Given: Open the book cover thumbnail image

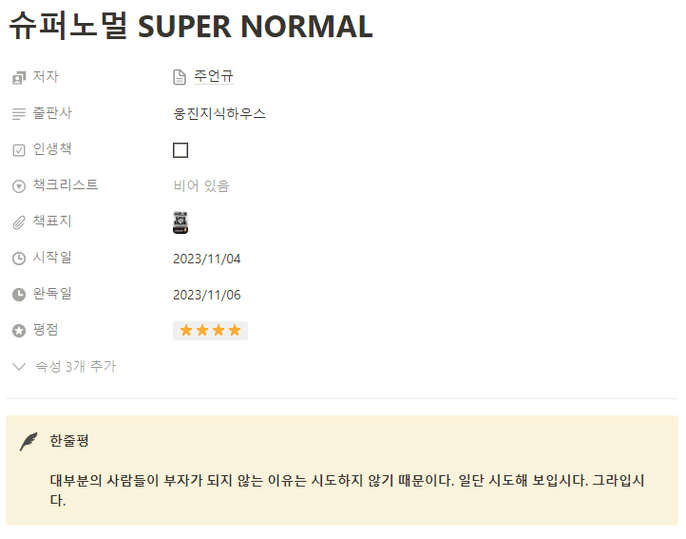Looking at the screenshot, I should pos(181,223).
